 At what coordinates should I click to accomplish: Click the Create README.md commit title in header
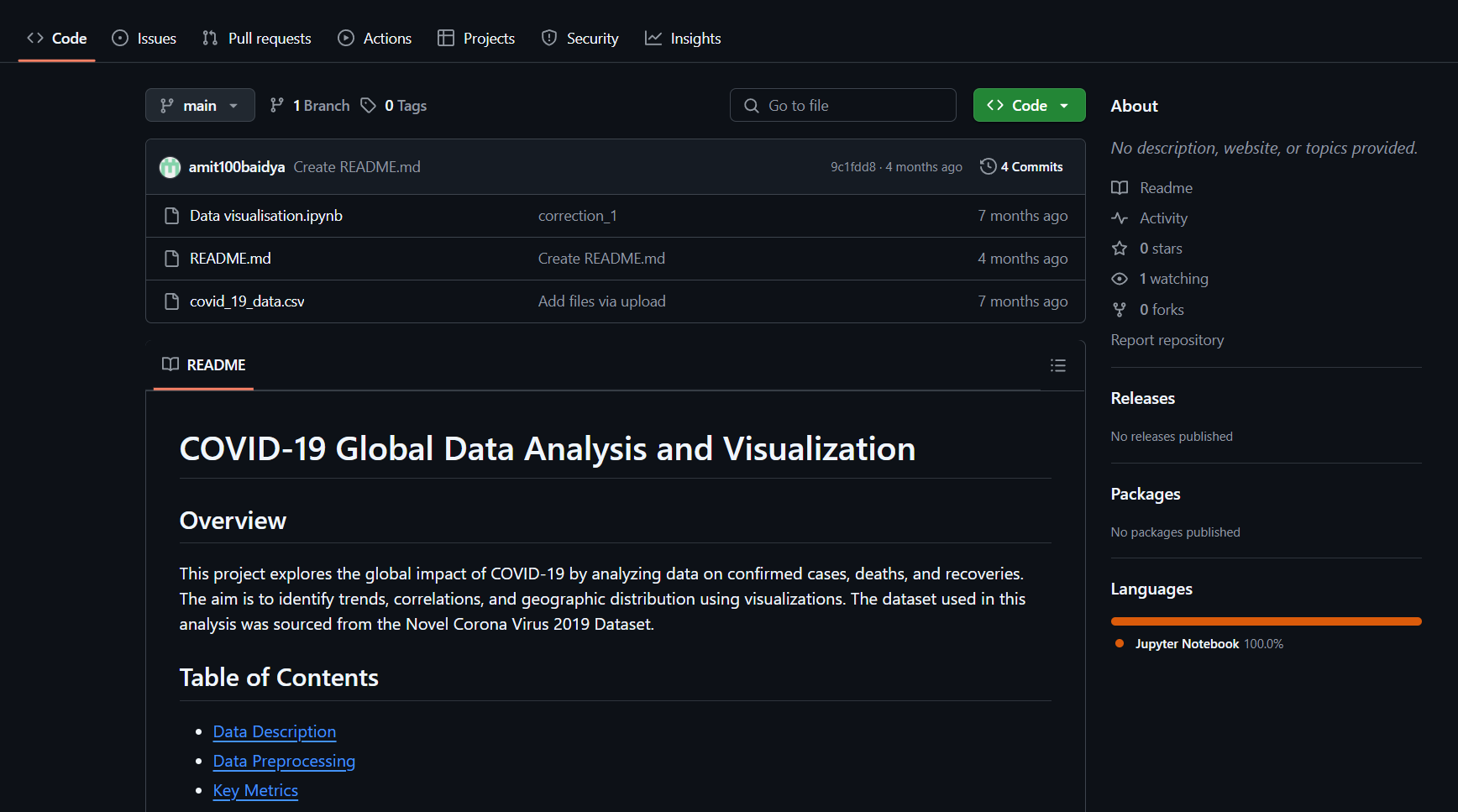pos(357,167)
